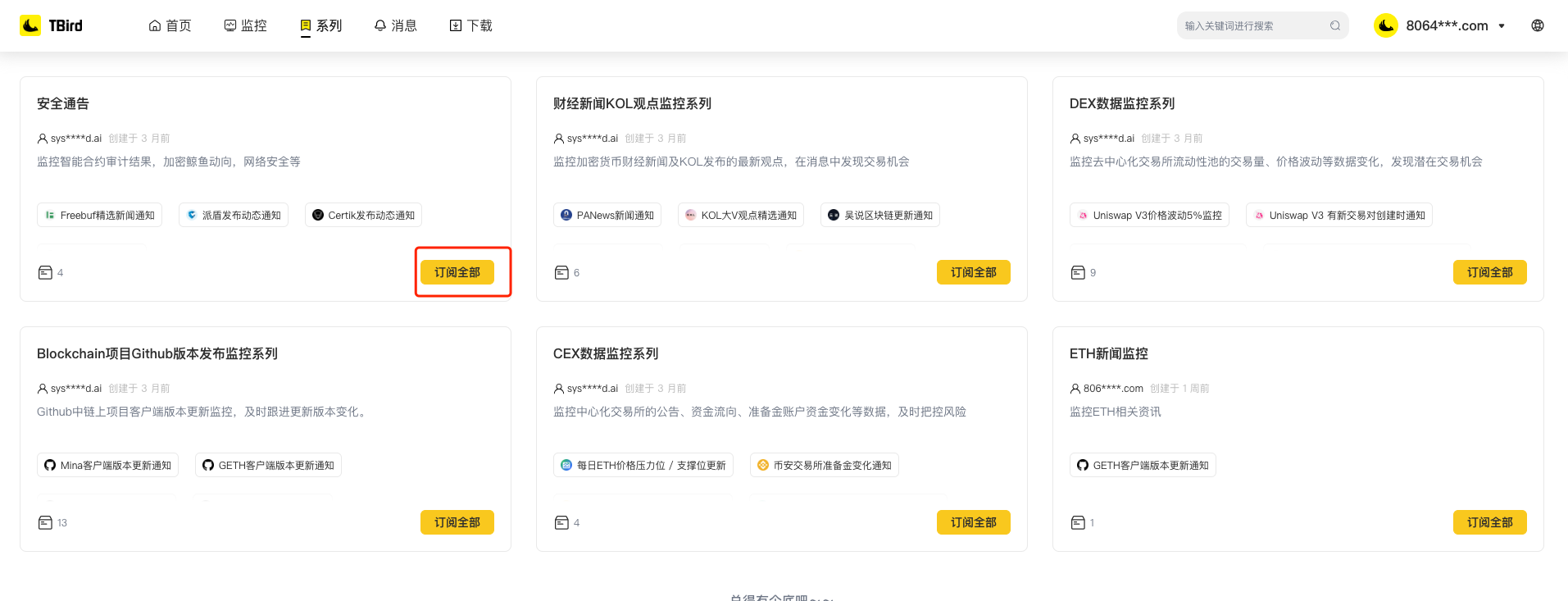Open Blockchain项目Github版本发布监控系列 title
Viewport: 1568px width, 601px height.
tap(157, 353)
